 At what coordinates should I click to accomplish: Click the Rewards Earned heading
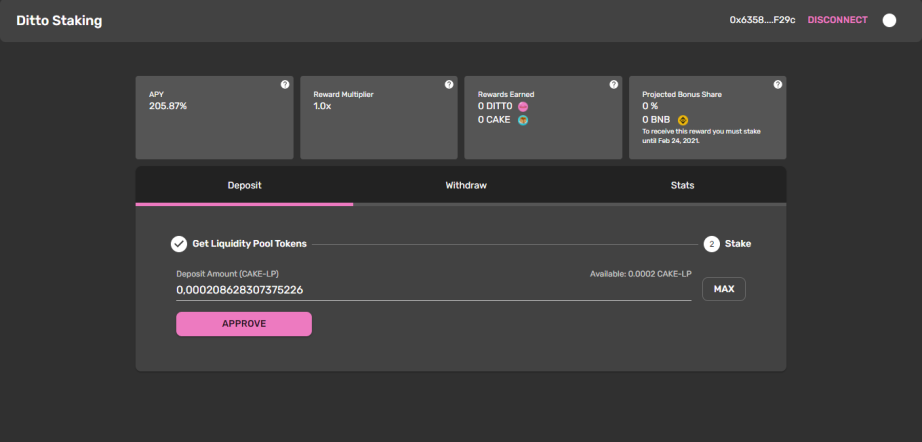[506, 94]
